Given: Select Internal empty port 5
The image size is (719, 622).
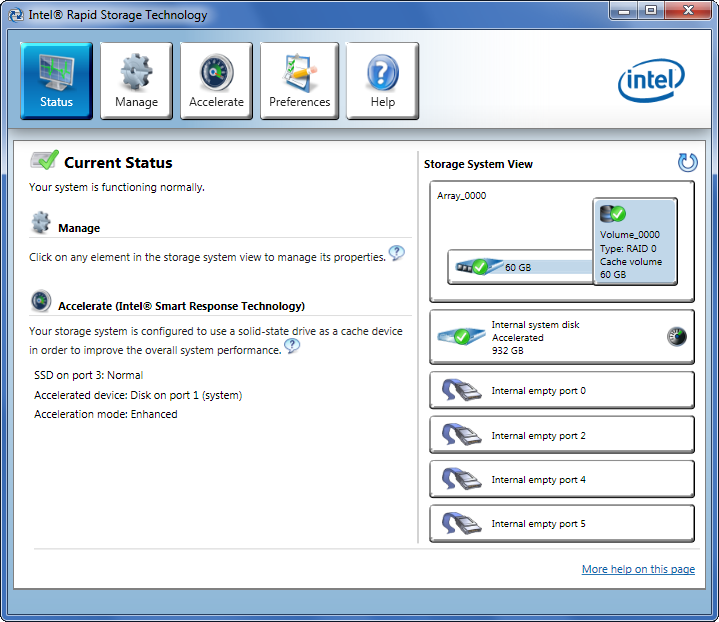Looking at the screenshot, I should (x=562, y=524).
